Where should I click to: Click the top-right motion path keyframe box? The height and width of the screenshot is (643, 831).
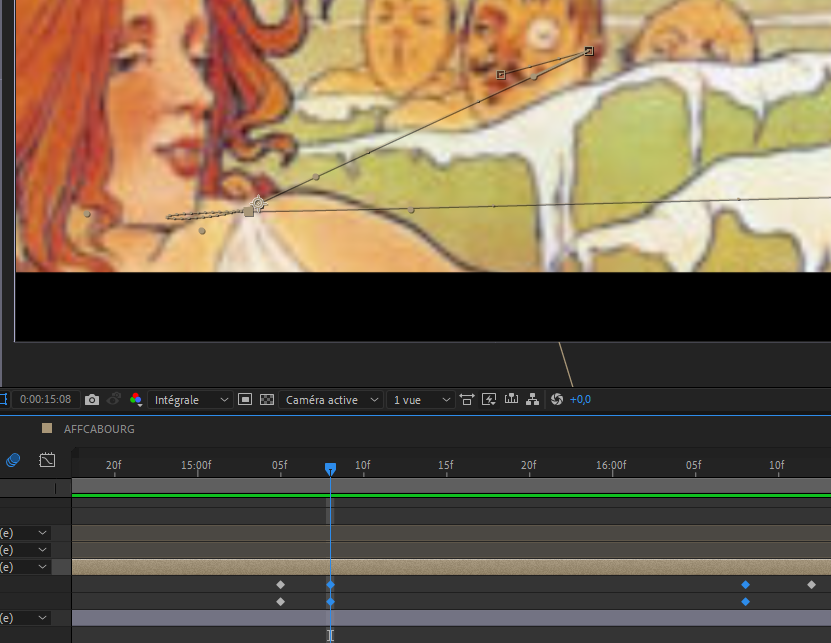[589, 51]
